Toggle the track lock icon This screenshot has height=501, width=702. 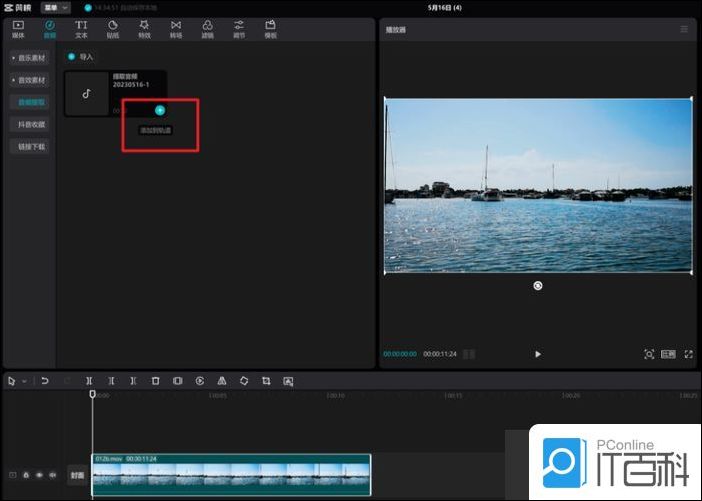tap(26, 475)
